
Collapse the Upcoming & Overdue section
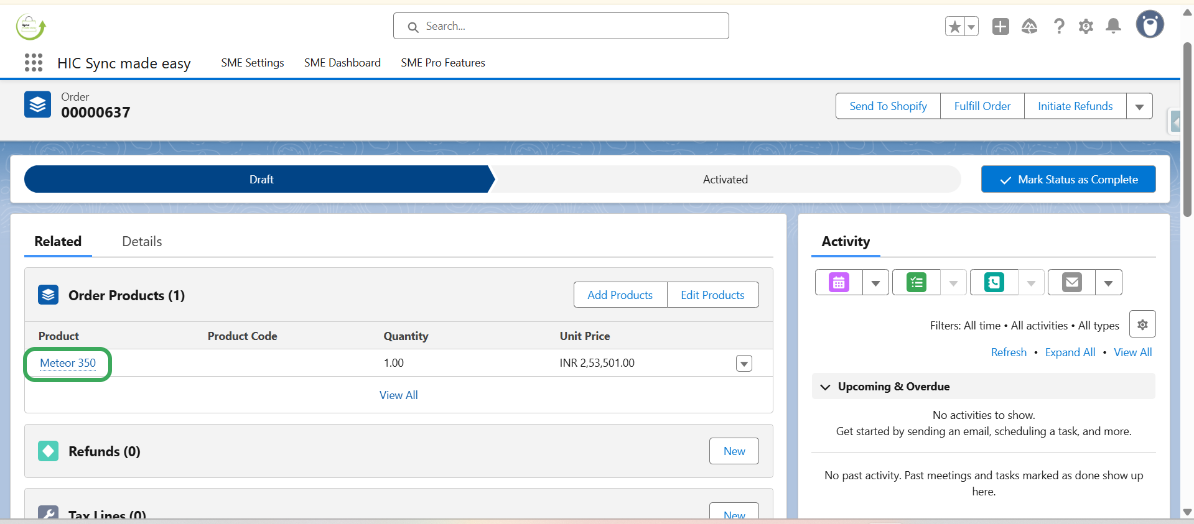click(825, 387)
